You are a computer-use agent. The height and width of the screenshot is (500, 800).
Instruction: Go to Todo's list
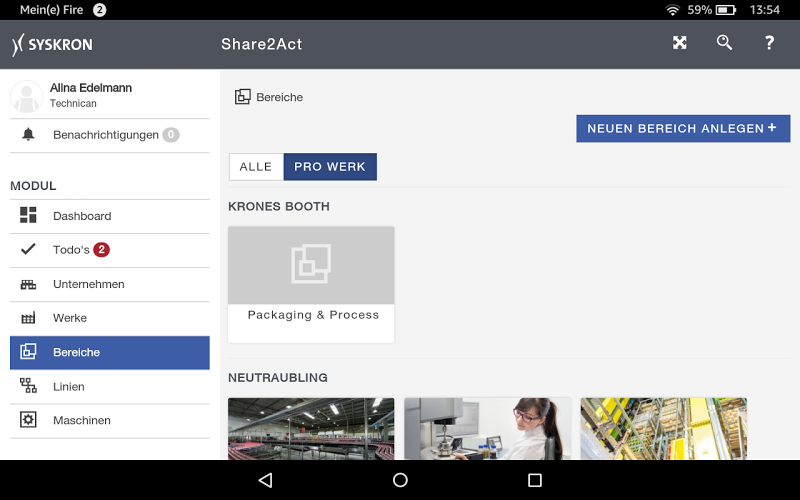pyautogui.click(x=110, y=250)
